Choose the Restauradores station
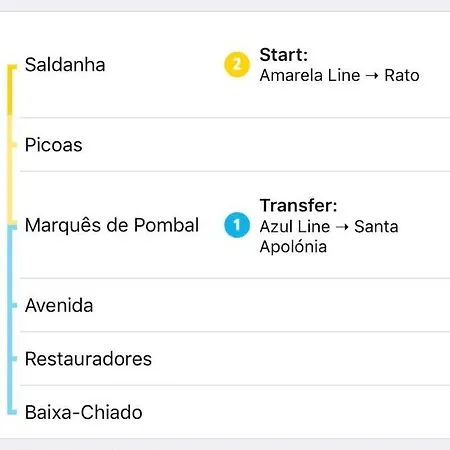The height and width of the screenshot is (450, 450). click(x=88, y=359)
